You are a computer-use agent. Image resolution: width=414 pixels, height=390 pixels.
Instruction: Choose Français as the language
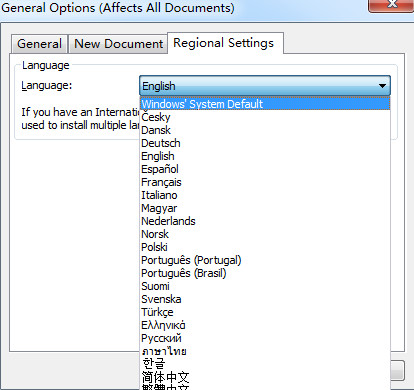point(265,182)
